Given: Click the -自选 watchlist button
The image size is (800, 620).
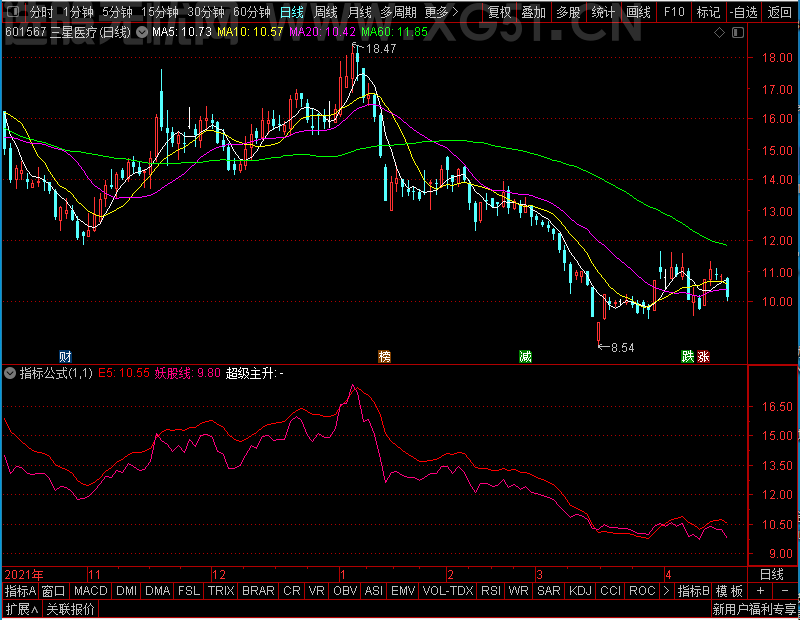Looking at the screenshot, I should [x=743, y=12].
